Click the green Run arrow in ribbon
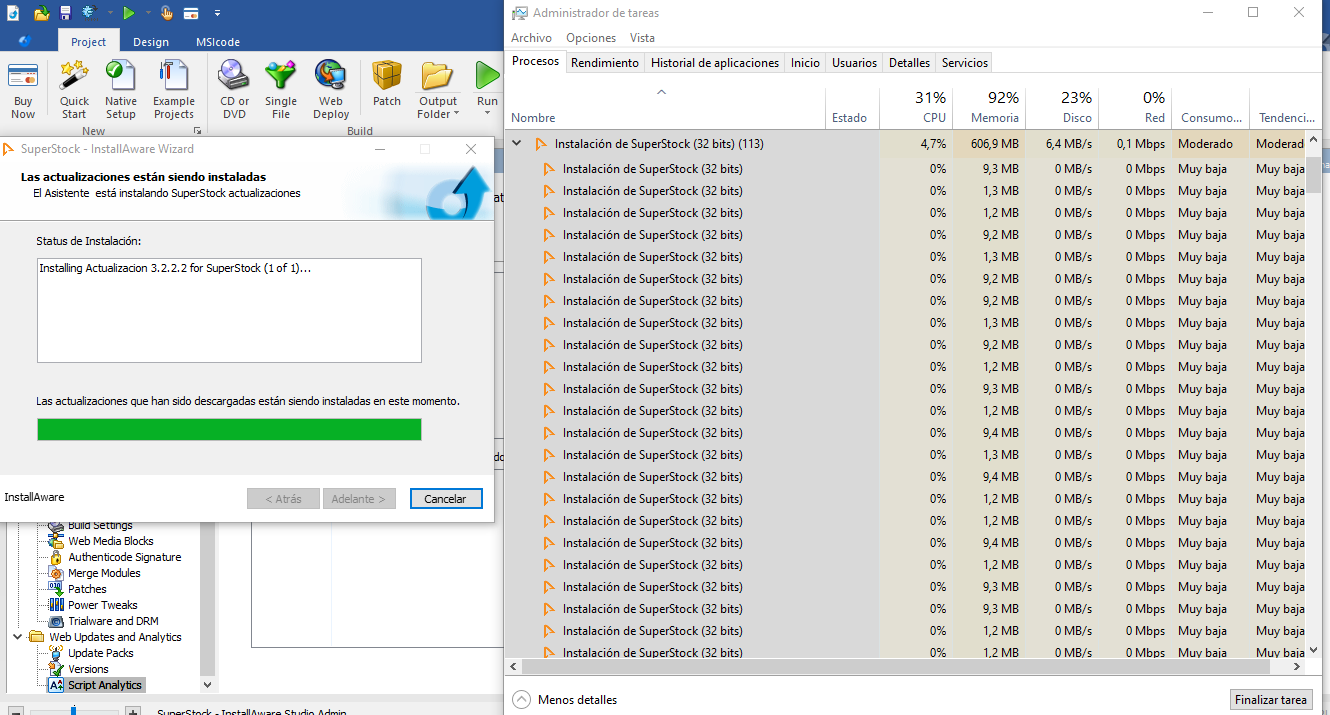This screenshot has height=715, width=1330. [487, 76]
